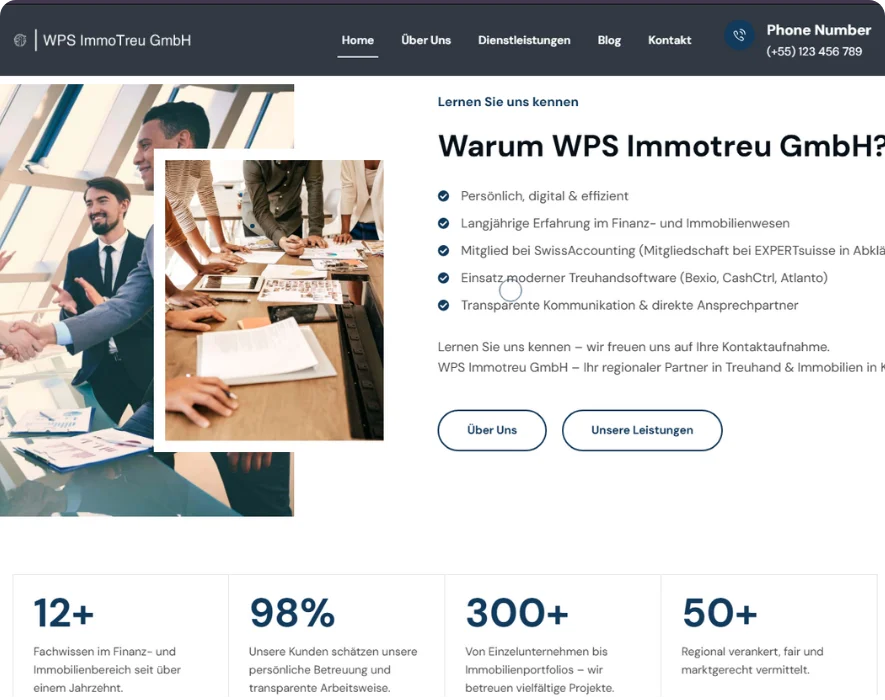The width and height of the screenshot is (885, 700).
Task: Click text 'Regional verankert, fair und marktgerecht vermittelt.'
Action: (752, 660)
